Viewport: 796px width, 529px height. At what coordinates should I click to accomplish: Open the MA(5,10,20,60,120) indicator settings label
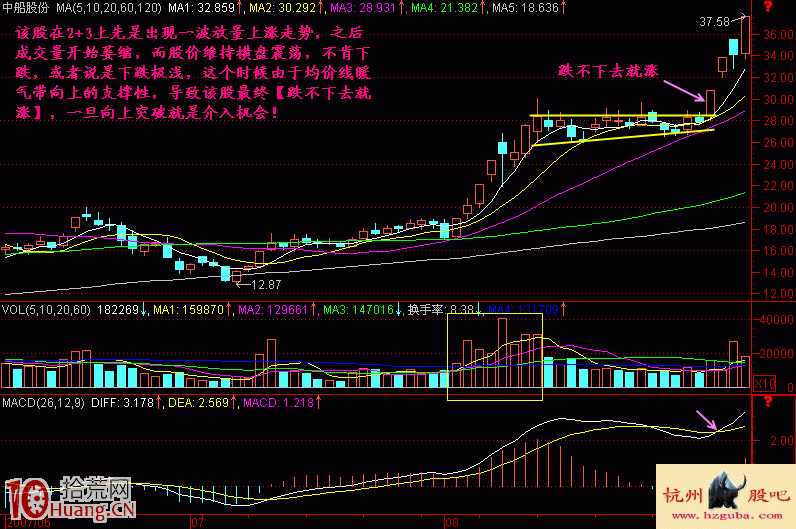(x=109, y=8)
